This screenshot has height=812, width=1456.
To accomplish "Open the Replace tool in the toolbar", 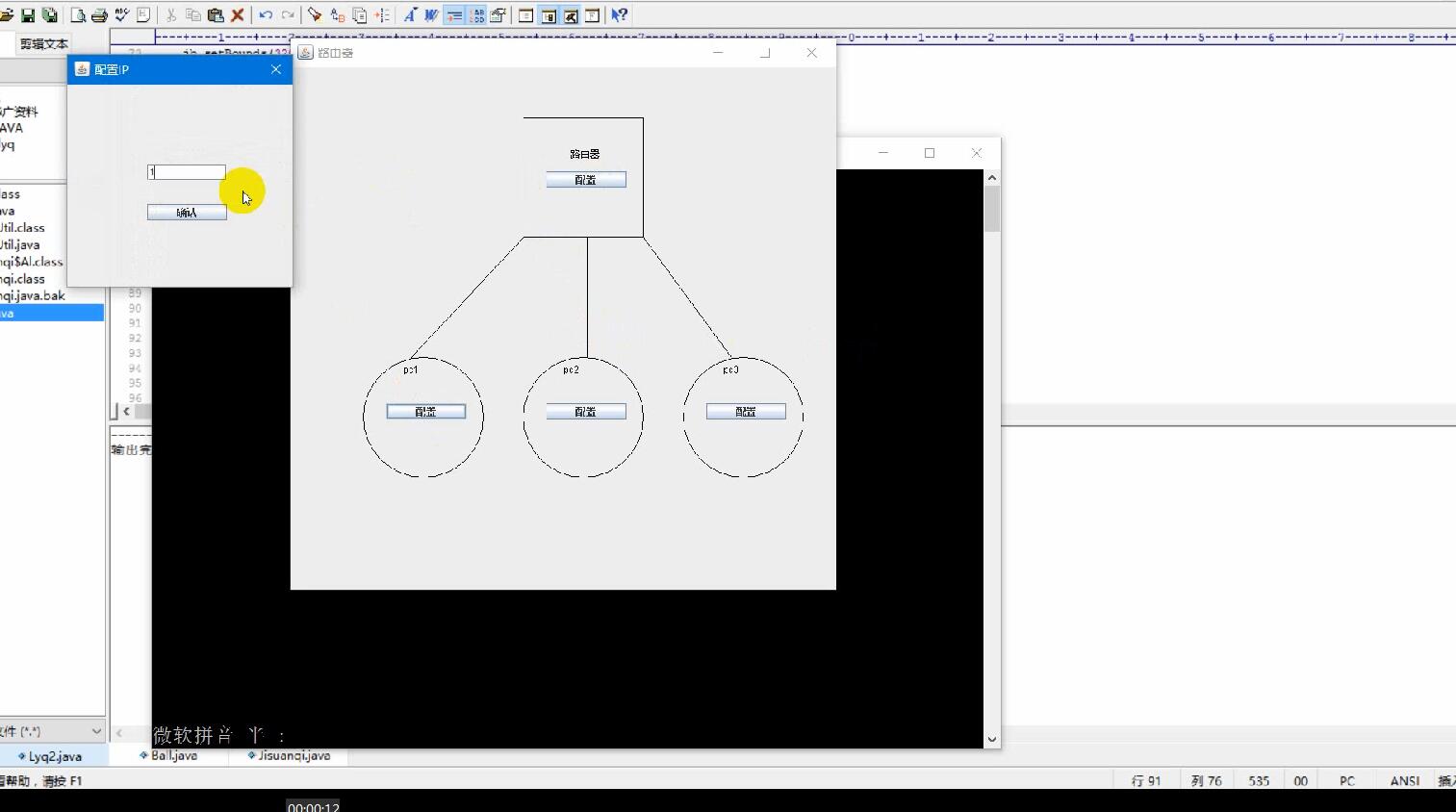I will (x=338, y=15).
